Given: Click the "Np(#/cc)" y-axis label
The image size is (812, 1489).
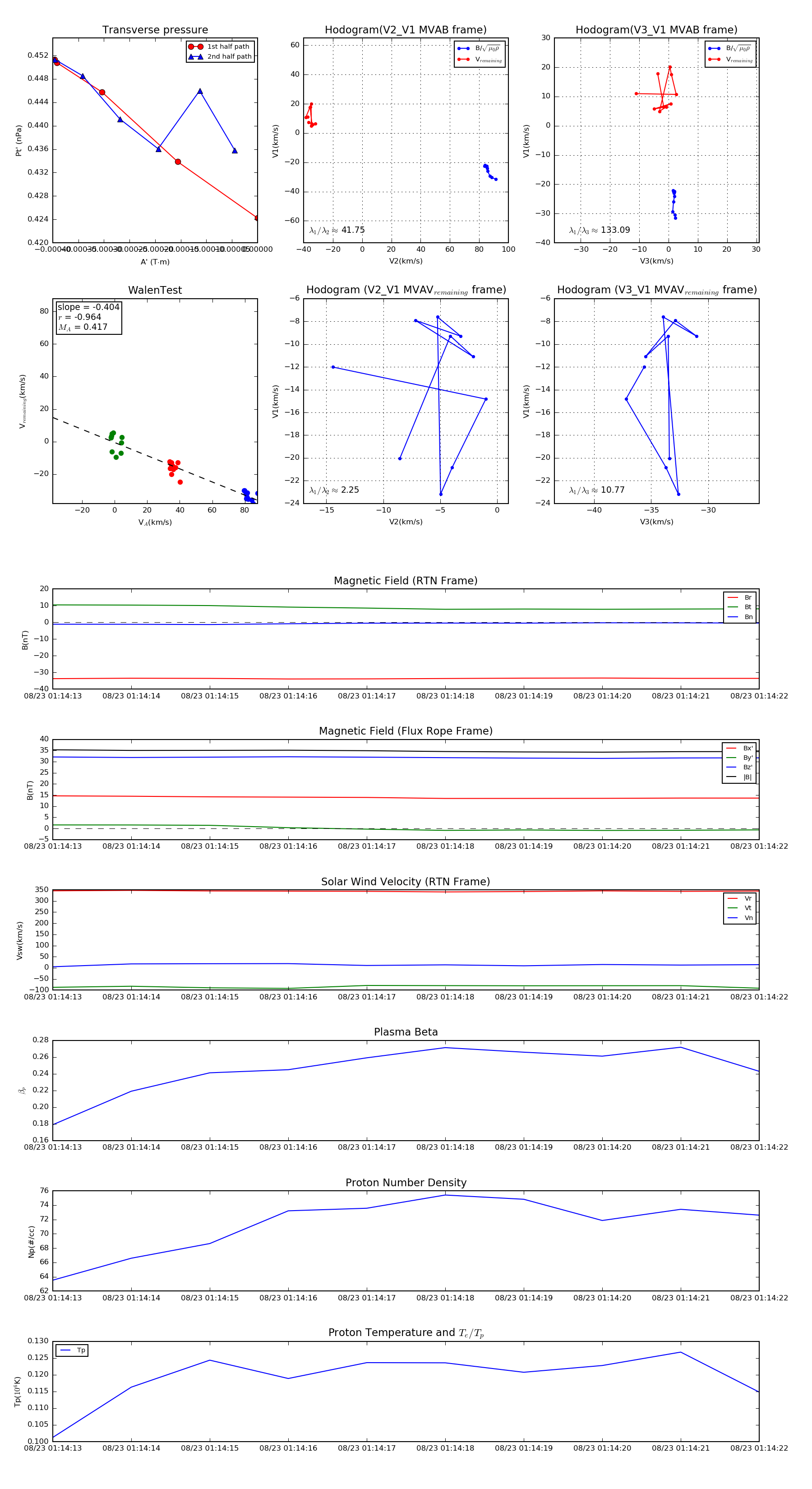Looking at the screenshot, I should pyautogui.click(x=31, y=1241).
